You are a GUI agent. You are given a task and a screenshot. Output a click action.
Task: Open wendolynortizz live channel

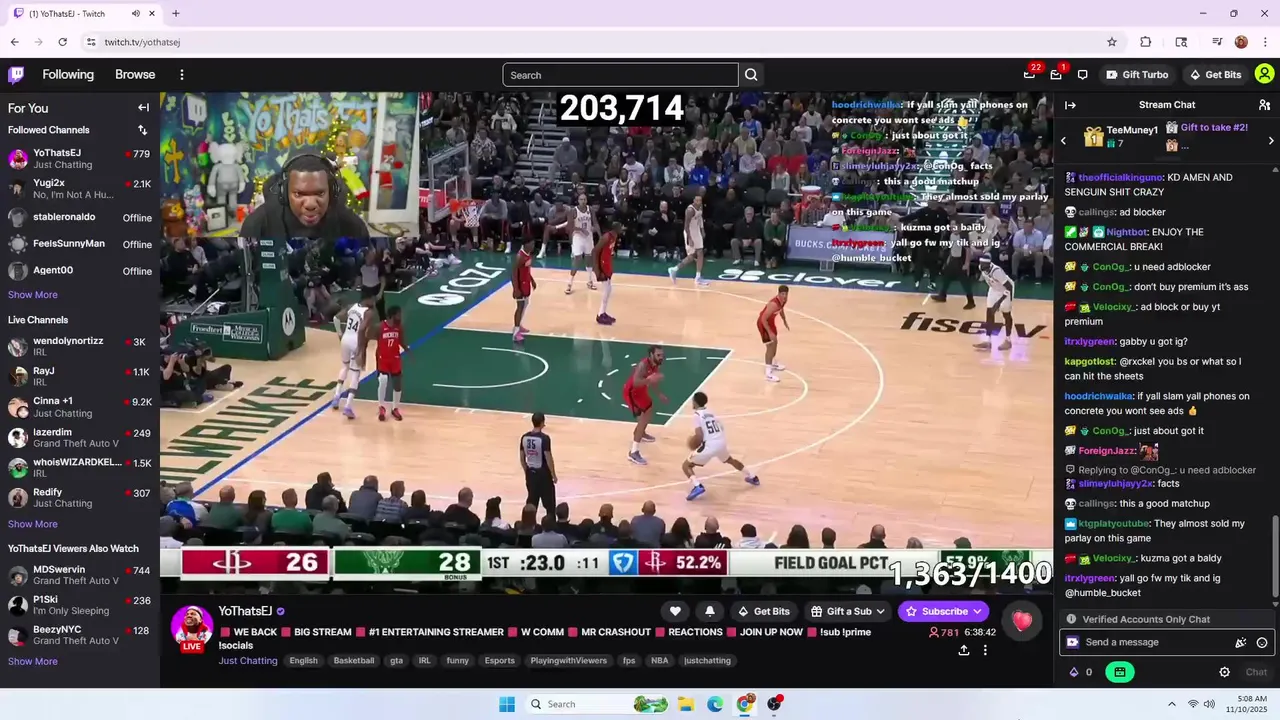coord(80,347)
